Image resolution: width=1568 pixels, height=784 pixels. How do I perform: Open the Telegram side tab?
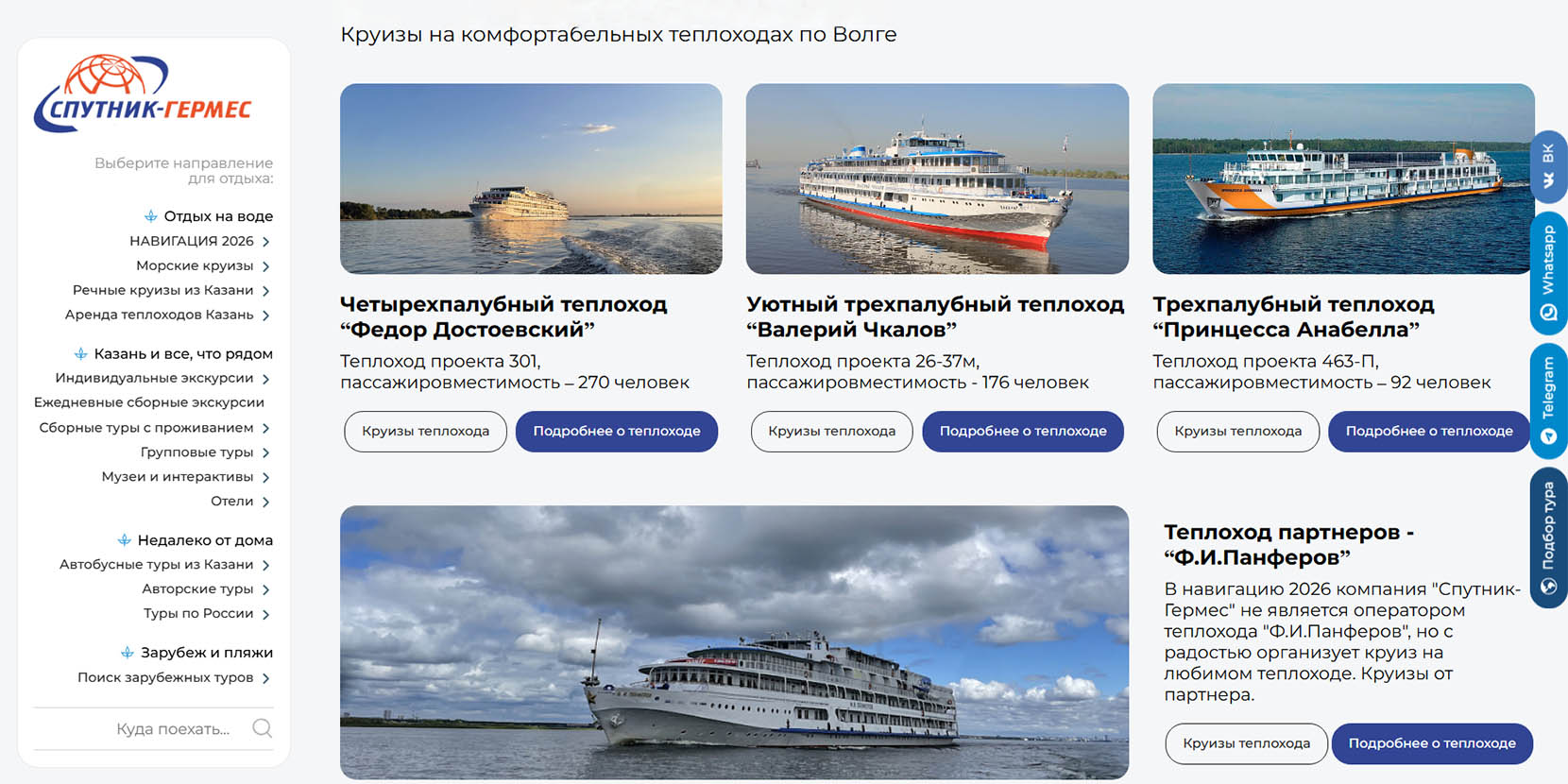point(1549,401)
